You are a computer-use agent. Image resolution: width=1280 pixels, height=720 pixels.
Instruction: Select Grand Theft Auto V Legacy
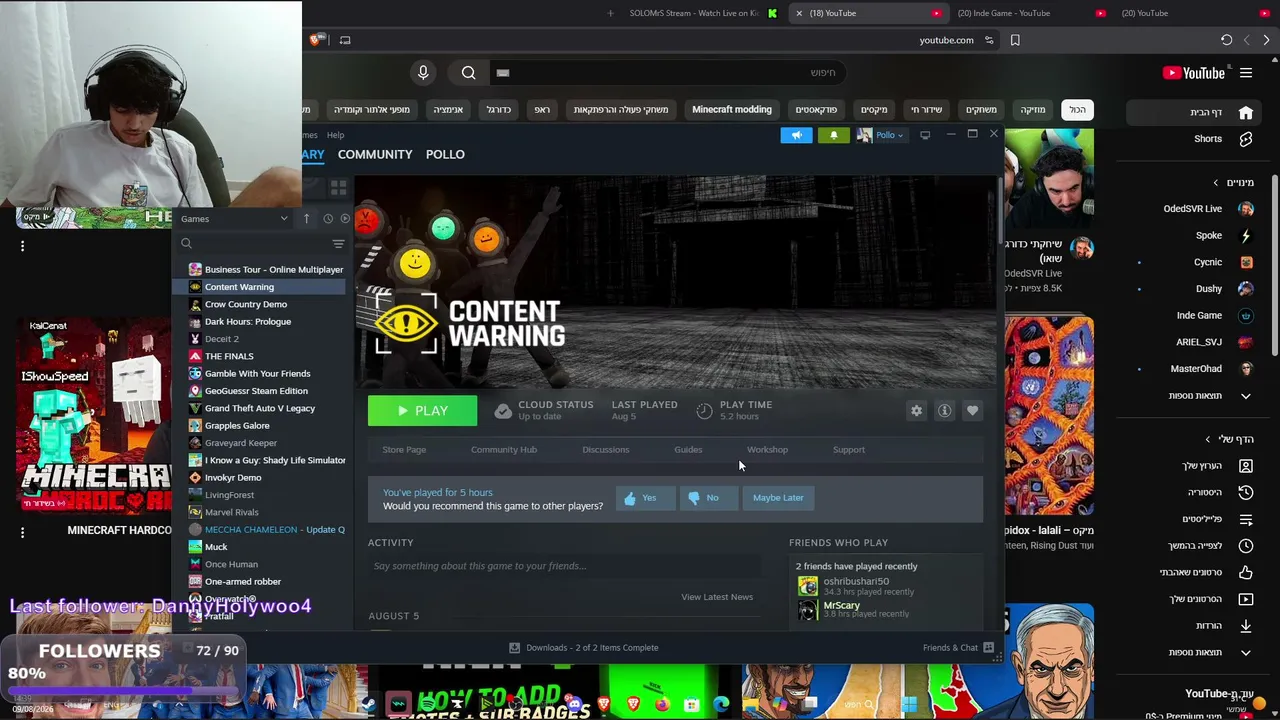click(260, 408)
